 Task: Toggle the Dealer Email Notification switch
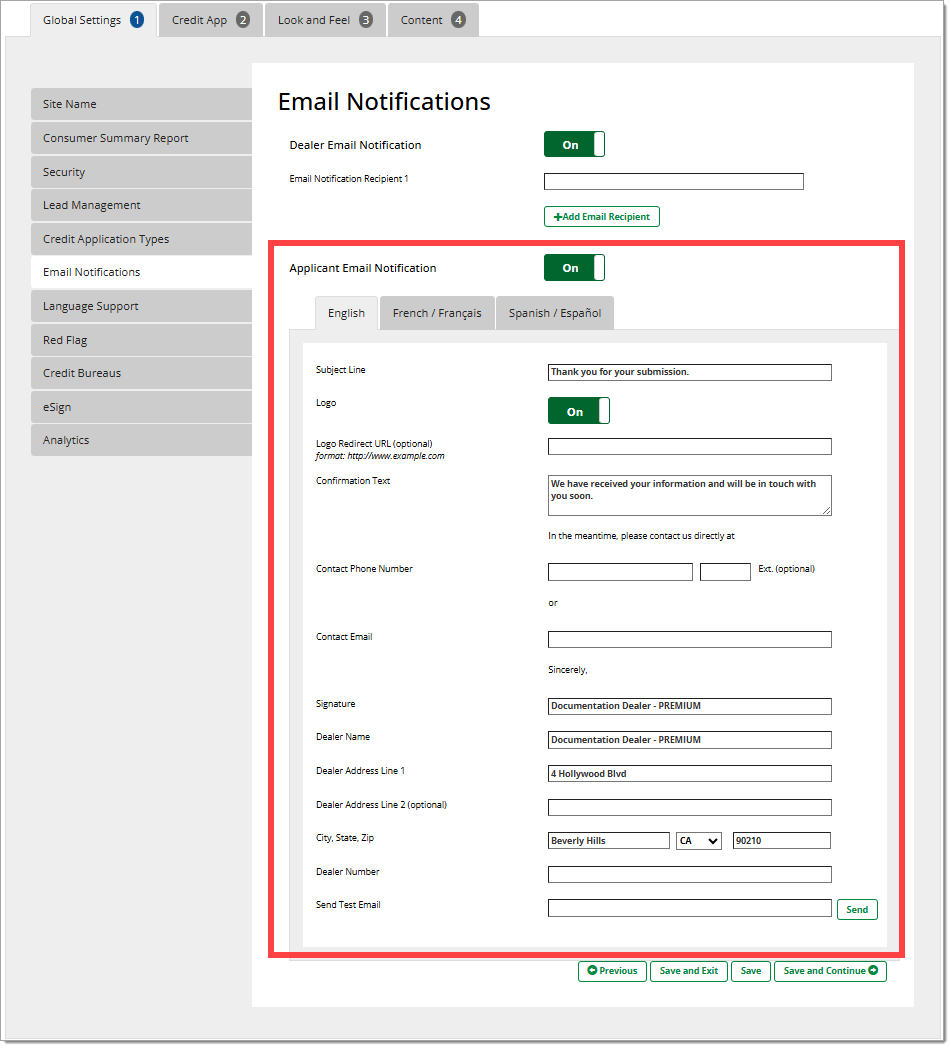(574, 145)
